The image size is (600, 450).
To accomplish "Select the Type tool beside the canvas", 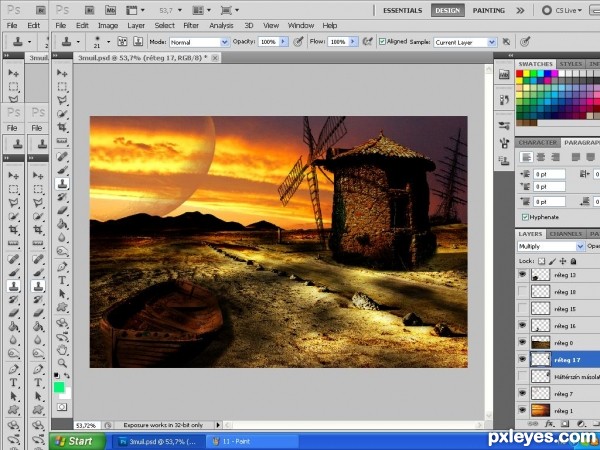I will tap(62, 280).
